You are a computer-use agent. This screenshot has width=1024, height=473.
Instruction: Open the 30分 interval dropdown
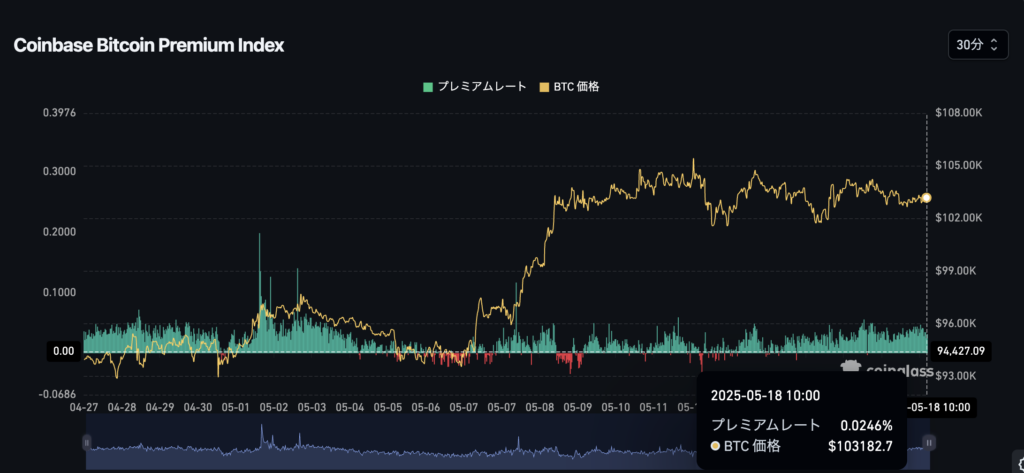978,45
